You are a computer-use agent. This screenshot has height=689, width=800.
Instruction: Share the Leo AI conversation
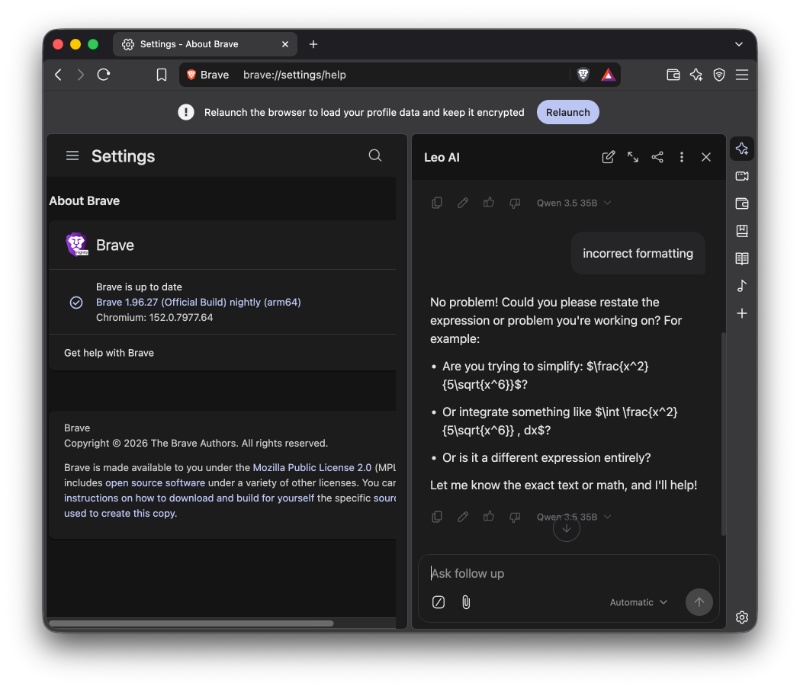click(x=657, y=157)
